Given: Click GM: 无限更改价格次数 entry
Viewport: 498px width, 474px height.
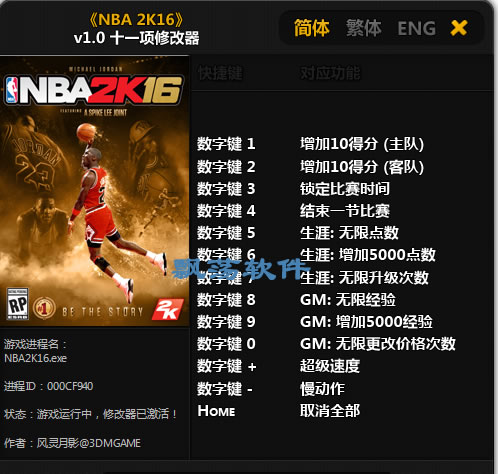Looking at the screenshot, I should 378,344.
